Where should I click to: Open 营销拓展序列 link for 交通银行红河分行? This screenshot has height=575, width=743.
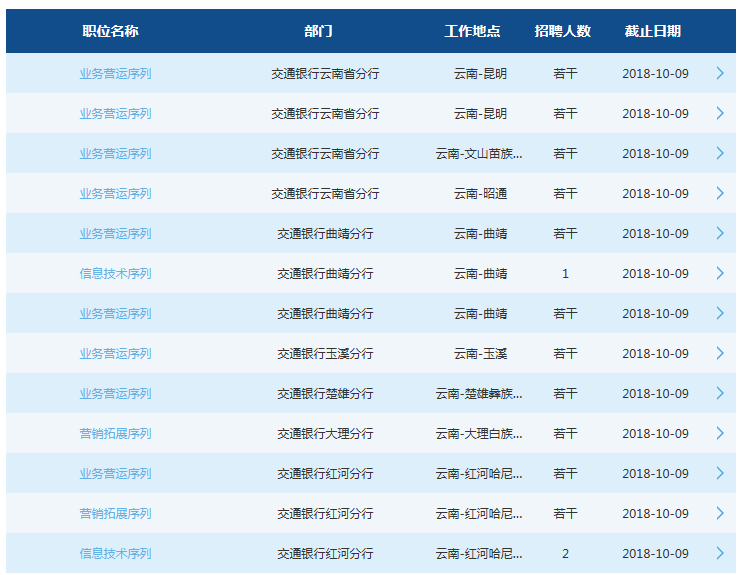click(115, 513)
